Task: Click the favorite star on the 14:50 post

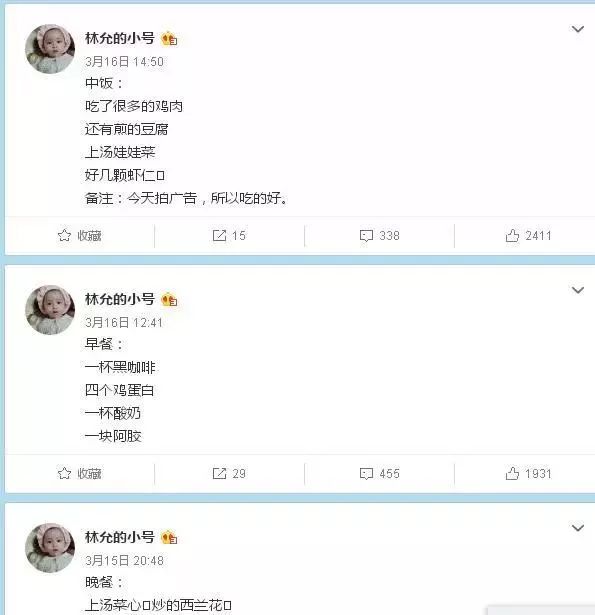Action: 64,235
